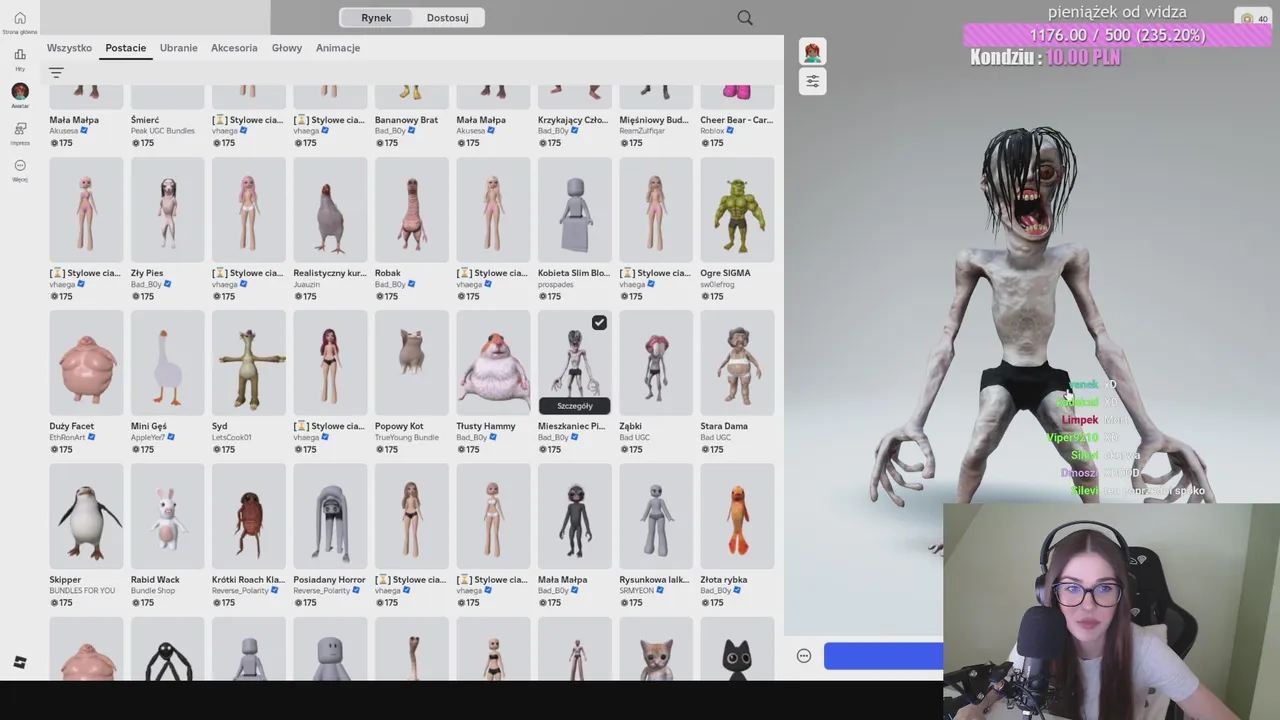This screenshot has height=720, width=1280.
Task: Open the Akcesoria tab
Action: (x=234, y=48)
